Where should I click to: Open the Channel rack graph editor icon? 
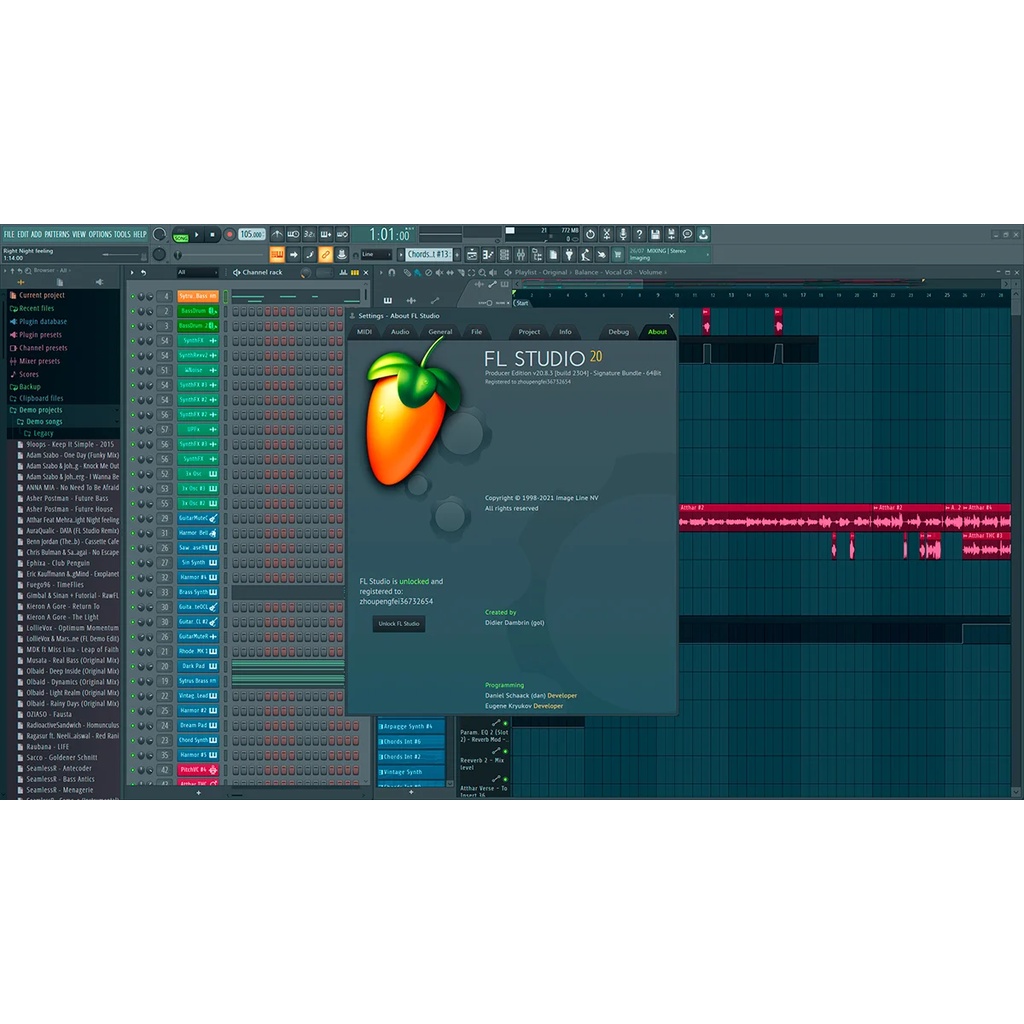(344, 272)
